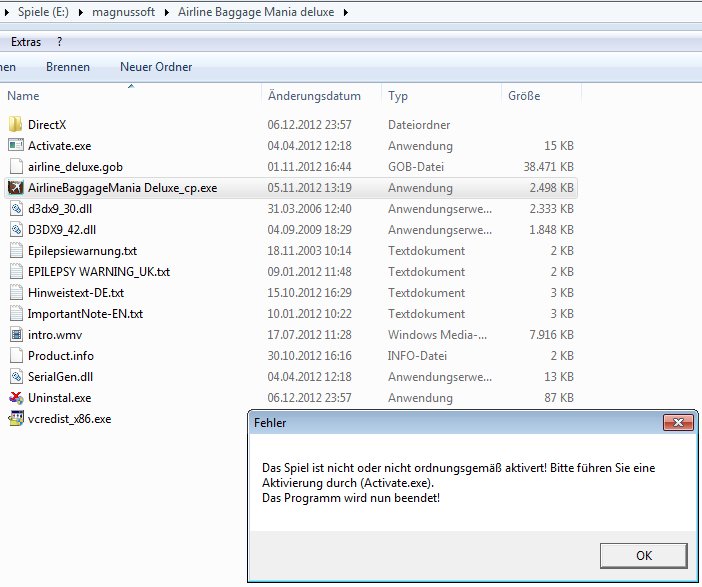702x587 pixels.
Task: Expand the arrow after Airline Baggage Mania deluxe
Action: click(x=346, y=13)
